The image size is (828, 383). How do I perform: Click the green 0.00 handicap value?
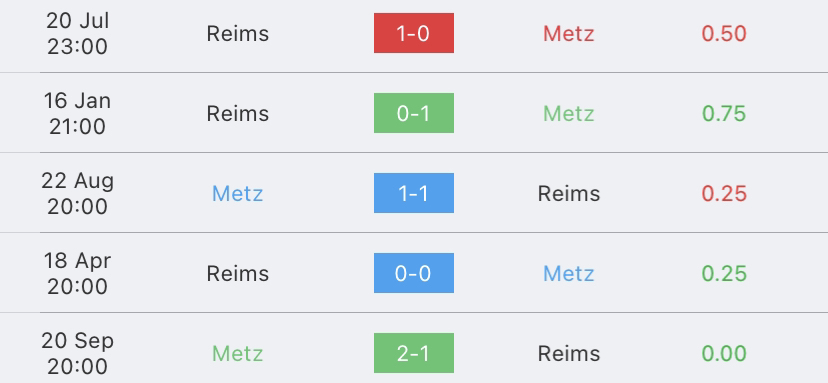(x=724, y=353)
